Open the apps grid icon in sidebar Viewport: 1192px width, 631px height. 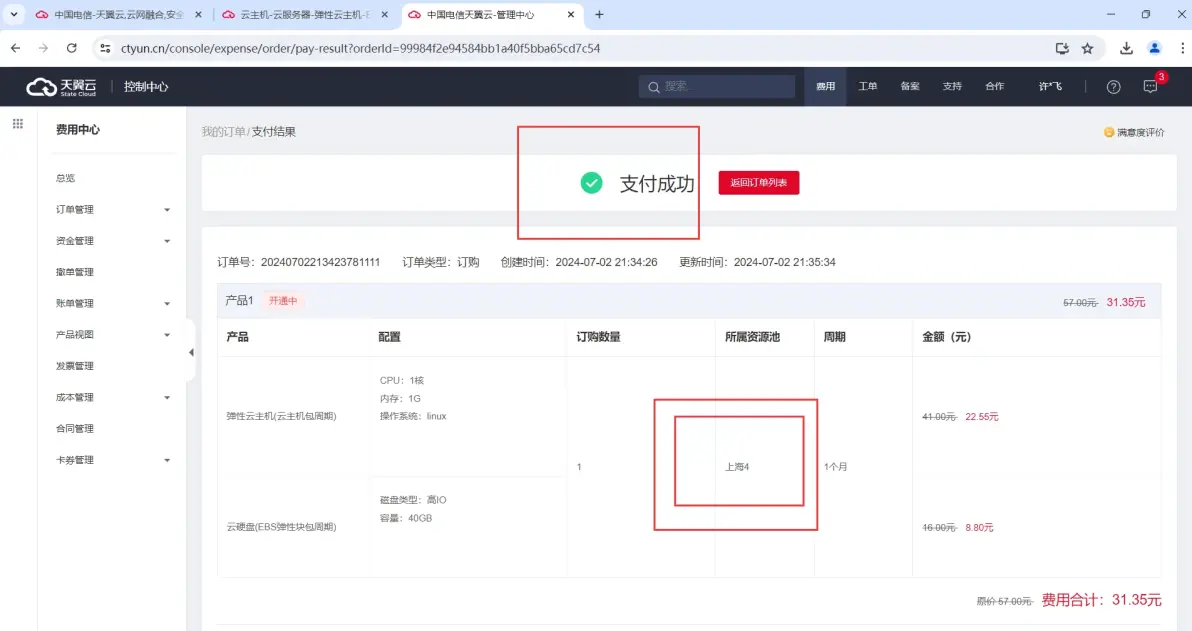[17, 124]
